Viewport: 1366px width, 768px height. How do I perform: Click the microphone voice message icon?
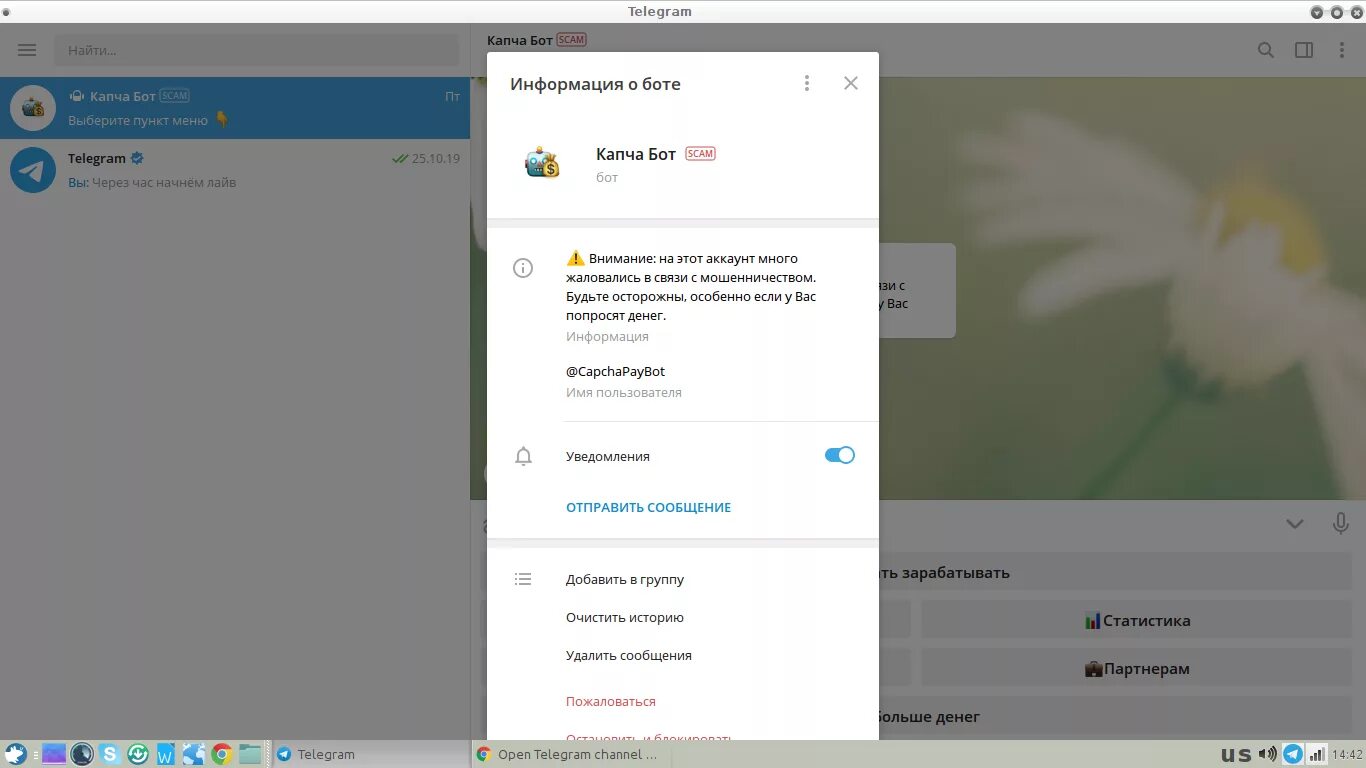coord(1341,523)
